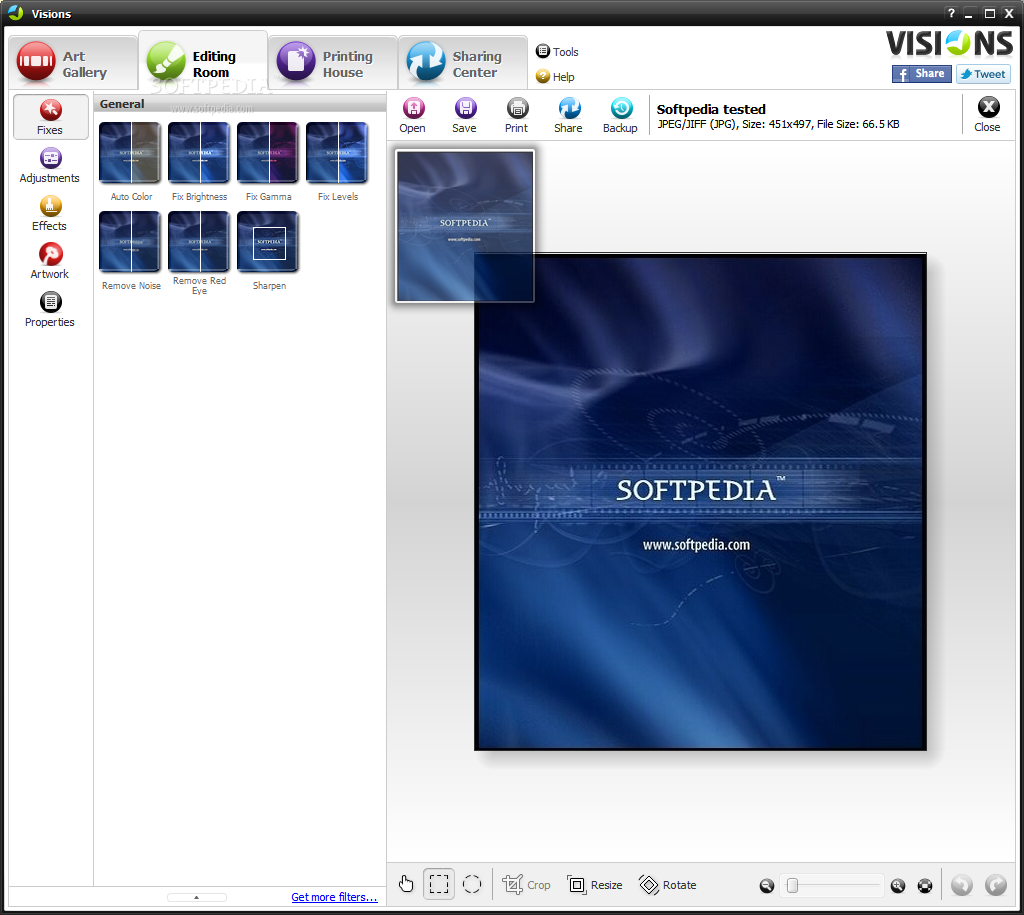Click the zoom slider handle

point(792,886)
